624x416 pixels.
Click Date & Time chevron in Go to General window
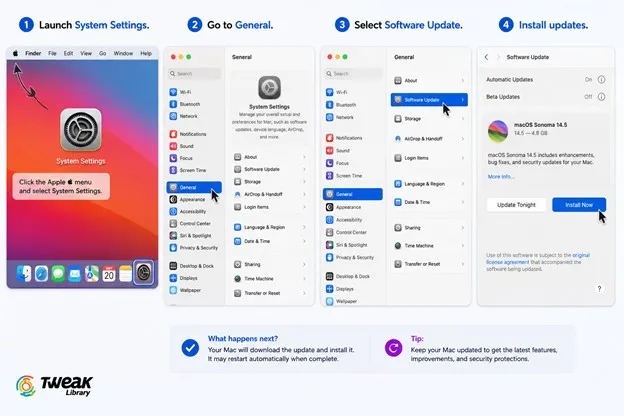(304, 241)
